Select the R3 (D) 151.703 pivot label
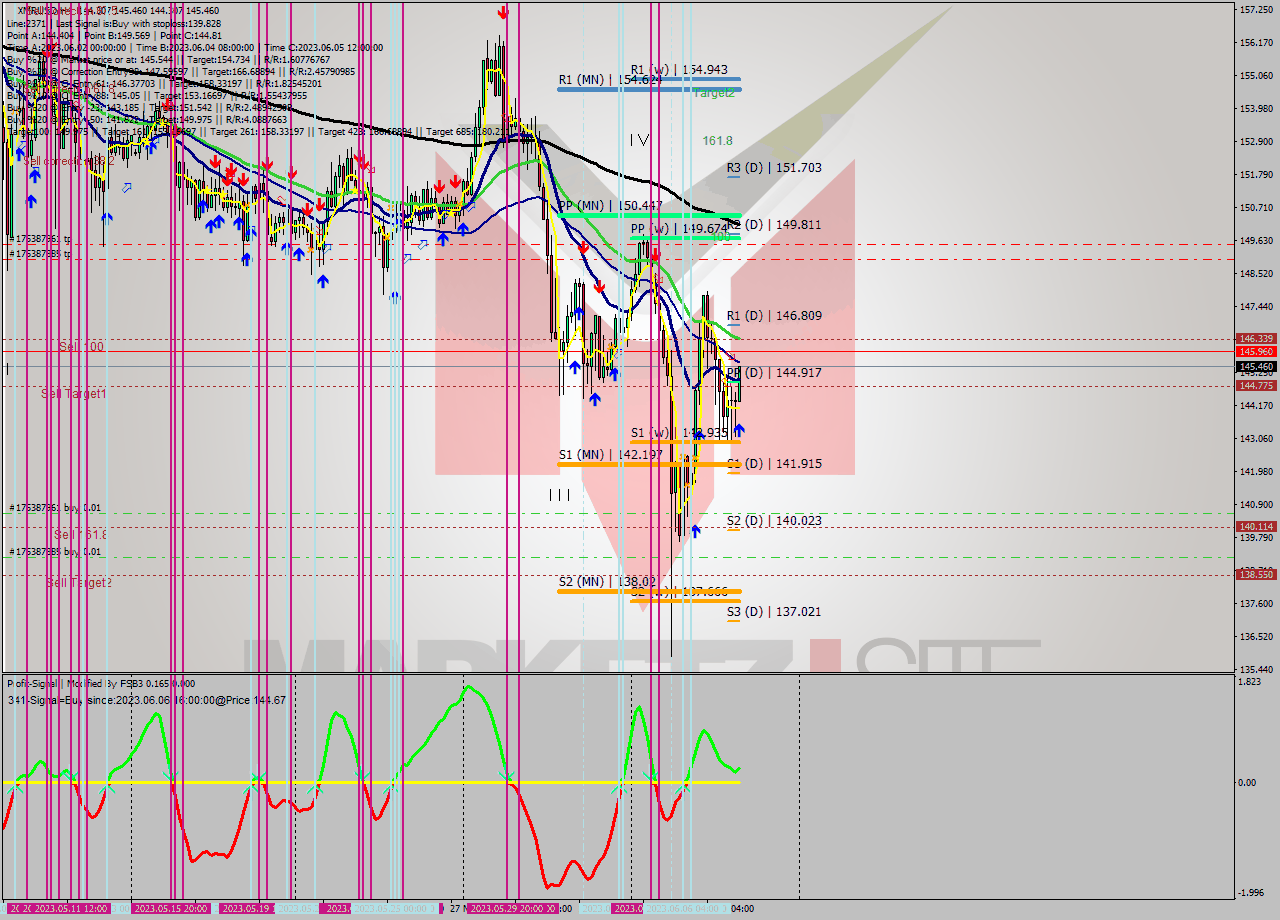The height and width of the screenshot is (920, 1280). [x=774, y=168]
